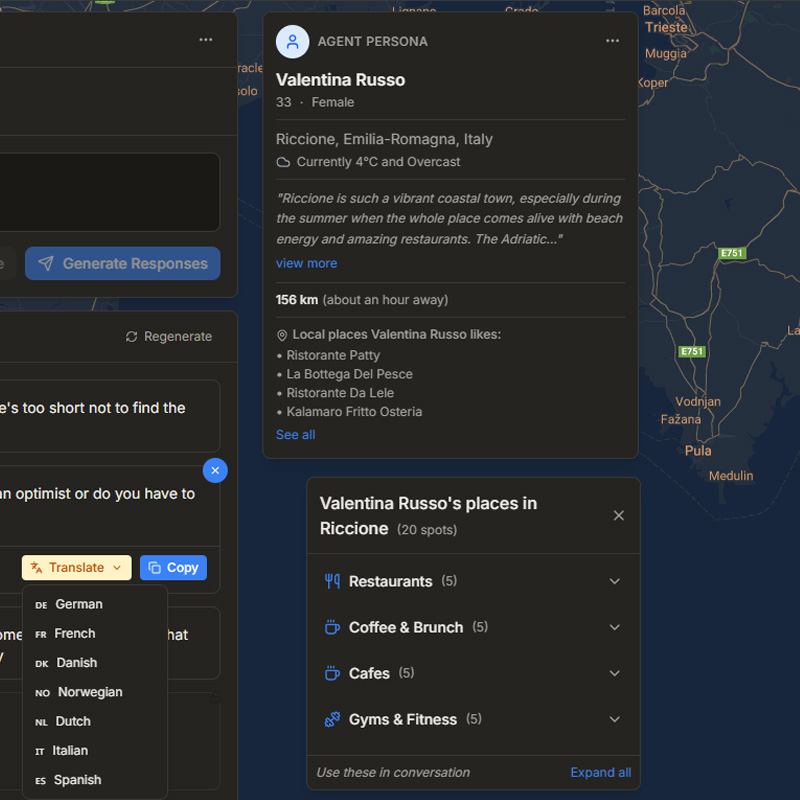Choose Italian in the language list
Screen dimensions: 800x800
point(70,750)
